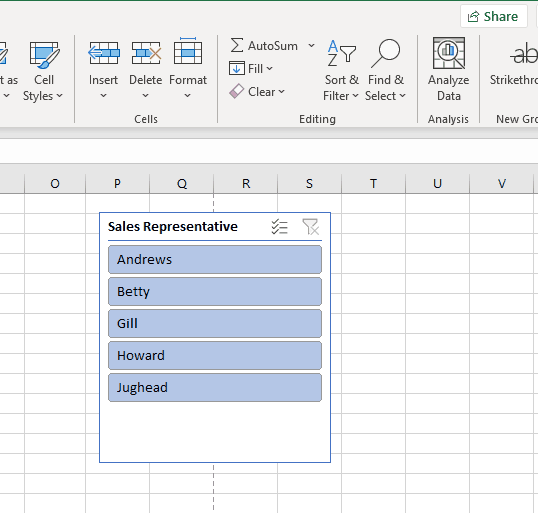The image size is (538, 513).
Task: Select column O header
Action: point(55,184)
